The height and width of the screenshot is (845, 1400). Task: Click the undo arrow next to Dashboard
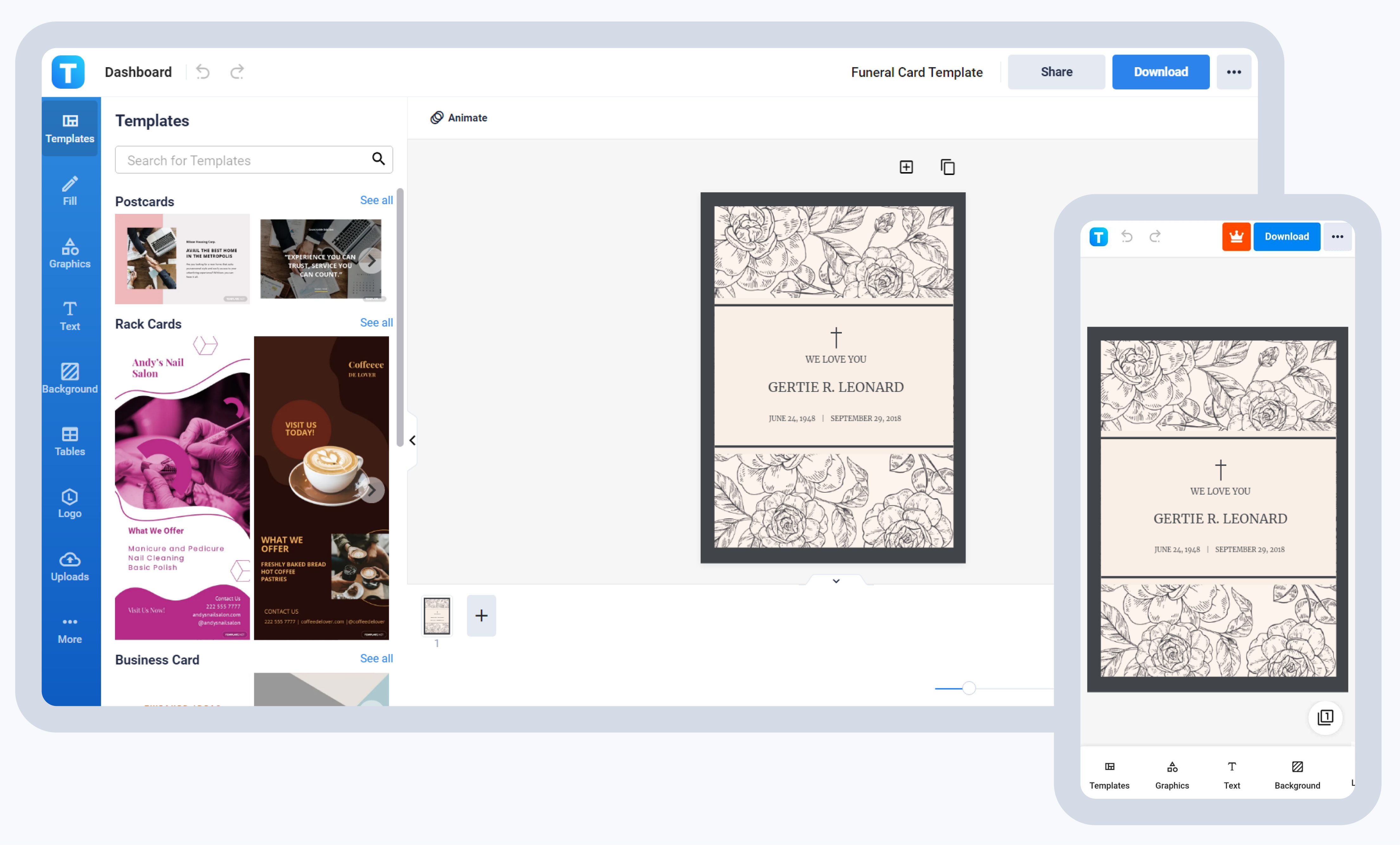203,72
